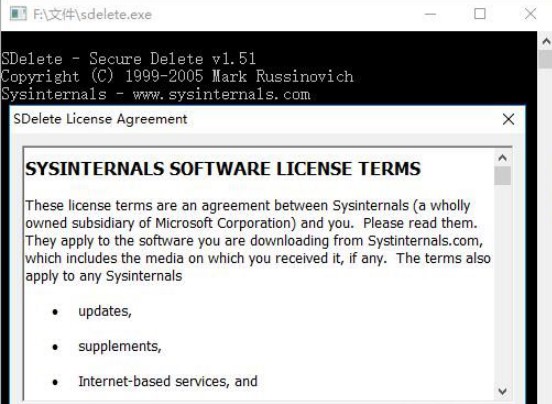
Task: Click the license text scrollbar thumb
Action: (502, 176)
